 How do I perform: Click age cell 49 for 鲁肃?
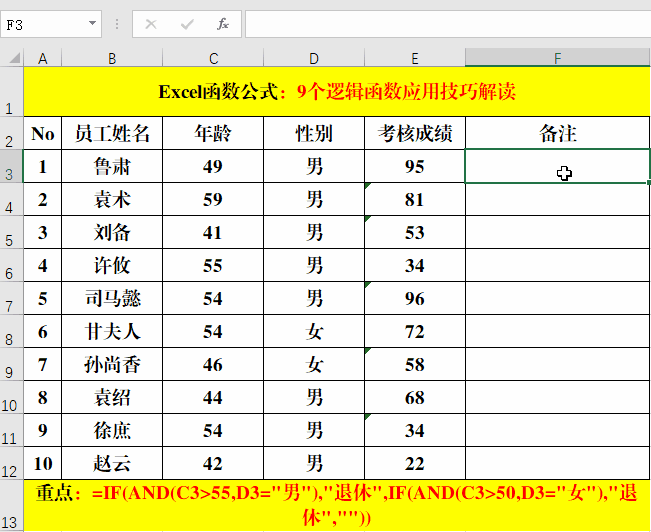tap(213, 166)
